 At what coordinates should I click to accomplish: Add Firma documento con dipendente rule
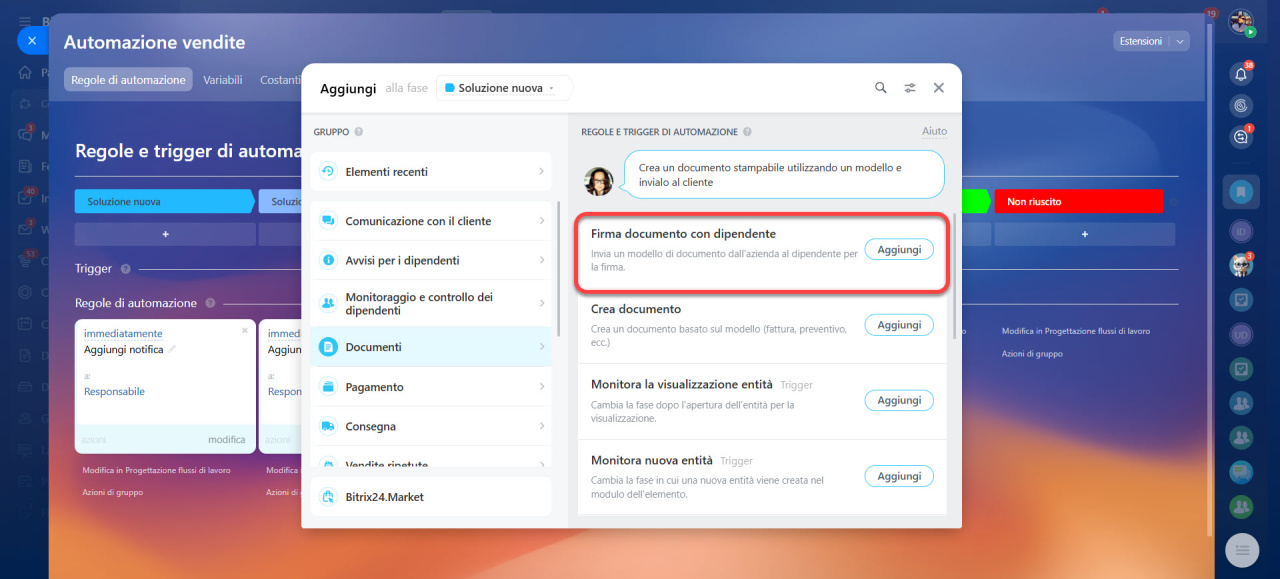(x=899, y=250)
